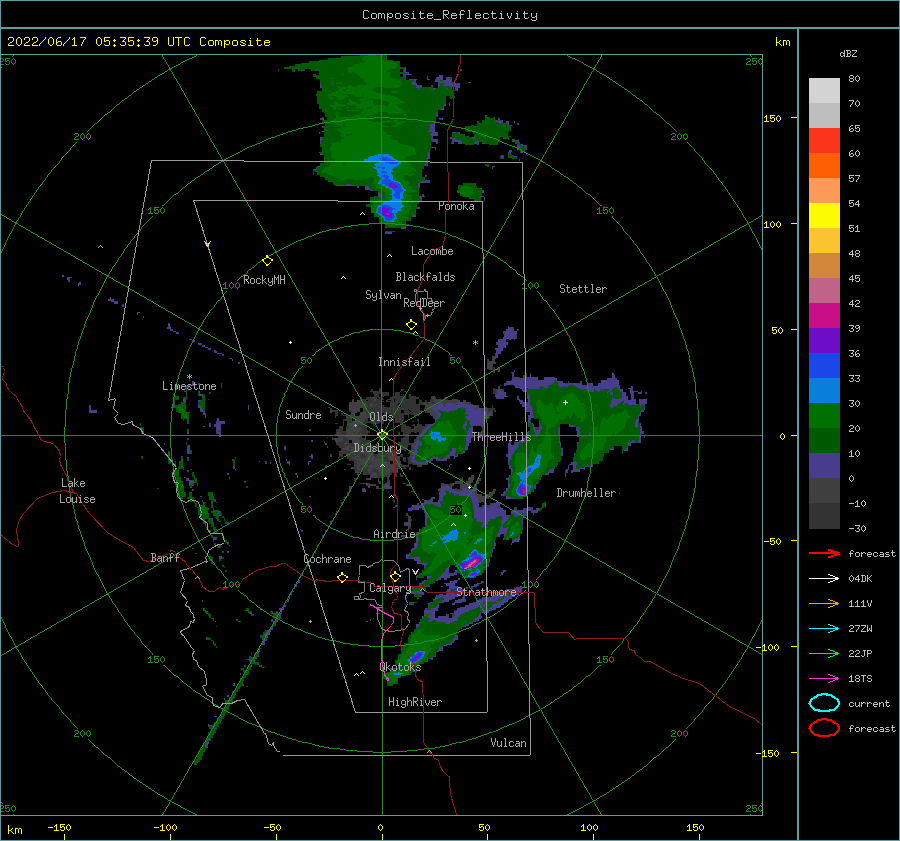The image size is (900, 841).
Task: Select the 30-33 dBZ light blue swatch
Action: click(824, 391)
